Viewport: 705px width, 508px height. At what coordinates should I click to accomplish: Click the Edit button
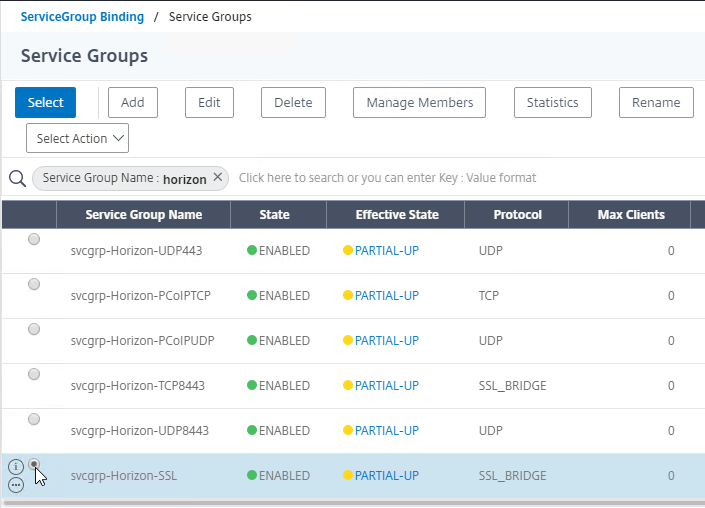point(209,102)
